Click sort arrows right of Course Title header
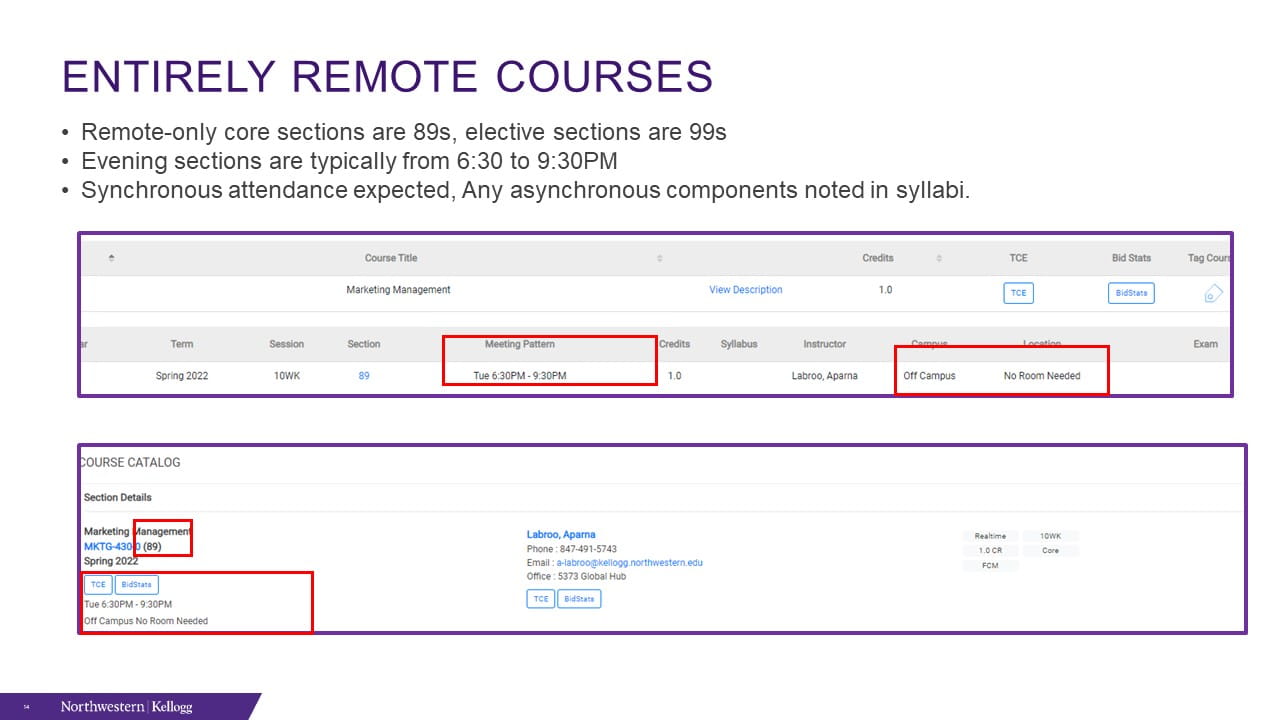 [659, 258]
